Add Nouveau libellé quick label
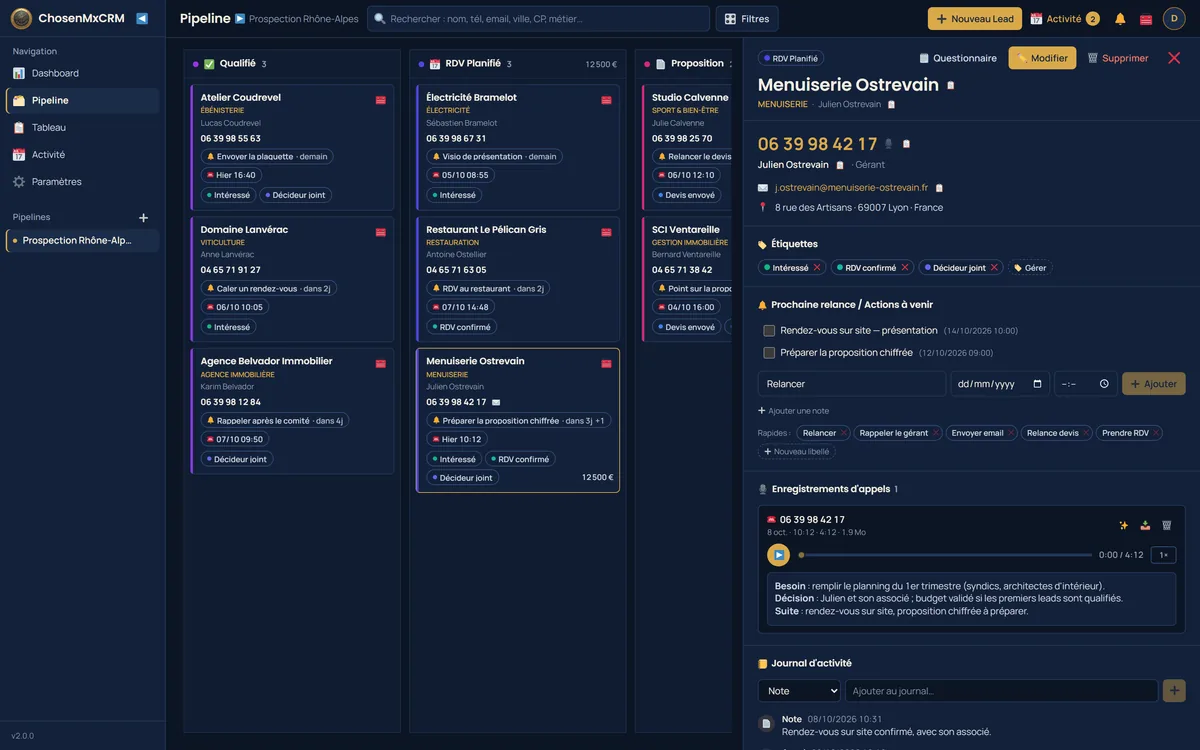Screen dimensions: 1200x750 click(796, 452)
